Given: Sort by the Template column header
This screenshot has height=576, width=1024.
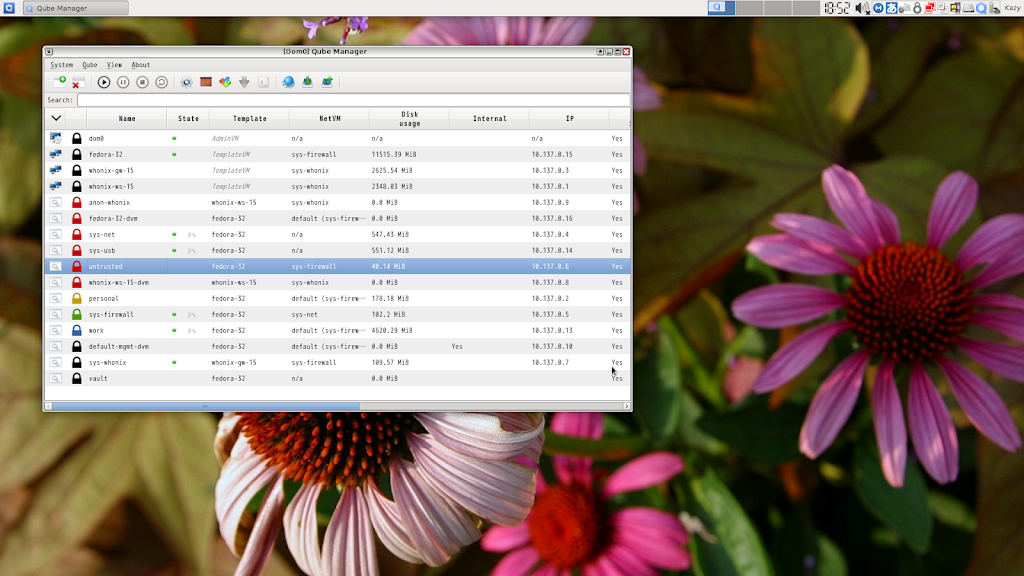Looking at the screenshot, I should [249, 118].
